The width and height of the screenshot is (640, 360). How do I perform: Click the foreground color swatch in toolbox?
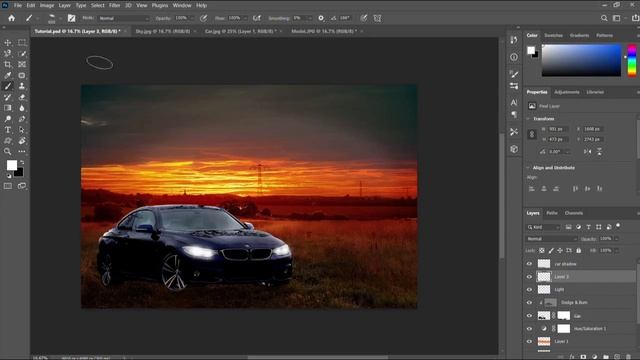point(11,165)
